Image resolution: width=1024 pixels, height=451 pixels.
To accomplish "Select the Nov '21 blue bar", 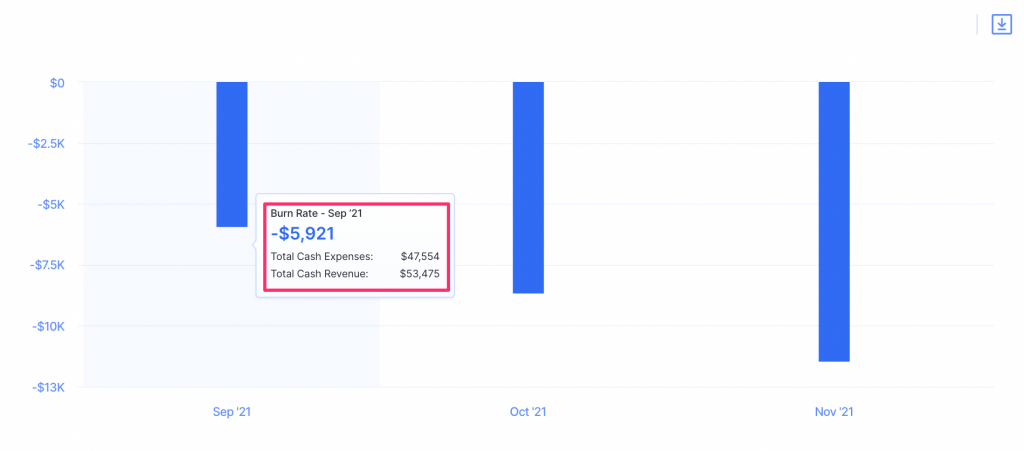I will [834, 221].
